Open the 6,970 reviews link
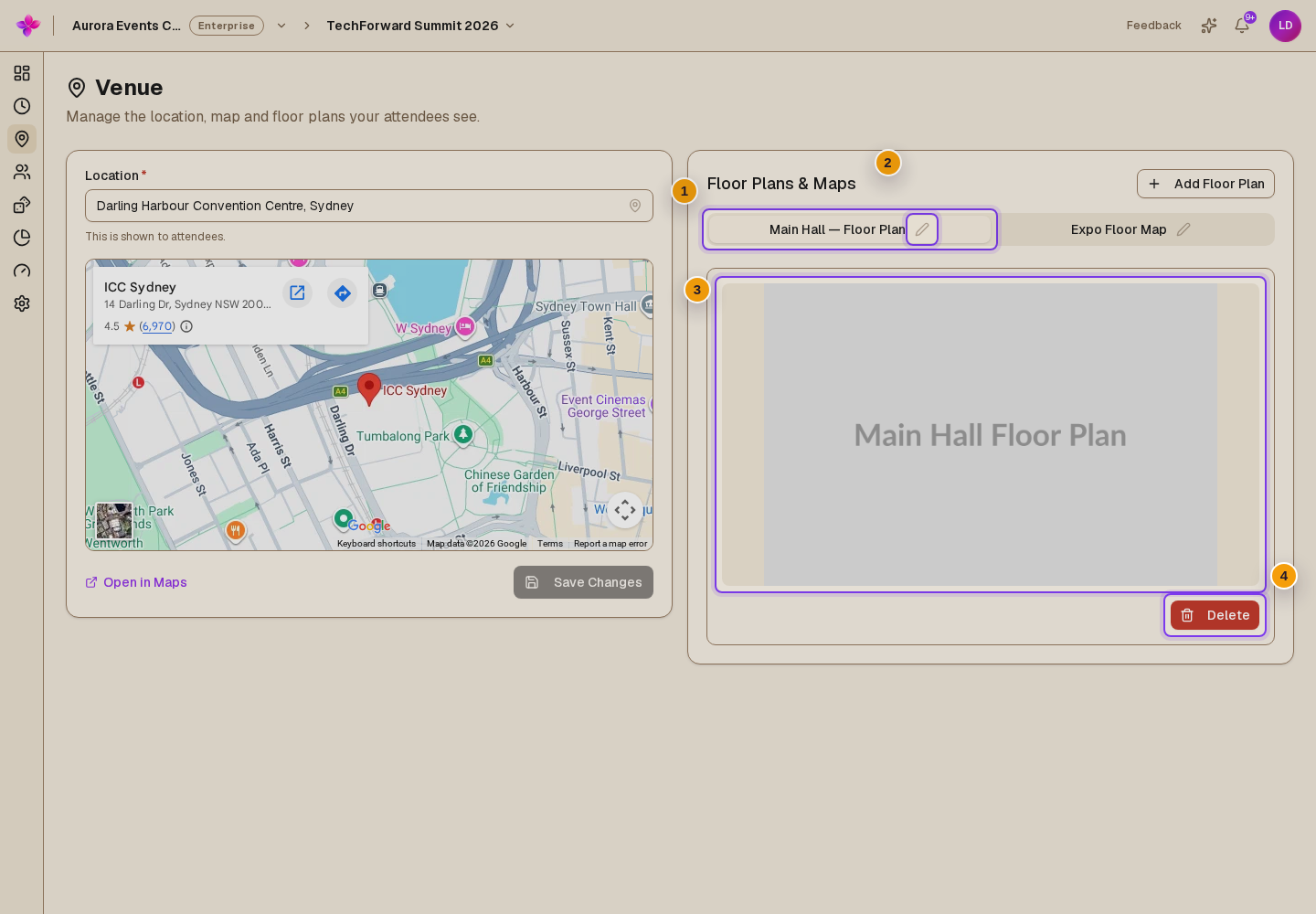Viewport: 1316px width, 914px height. [157, 326]
